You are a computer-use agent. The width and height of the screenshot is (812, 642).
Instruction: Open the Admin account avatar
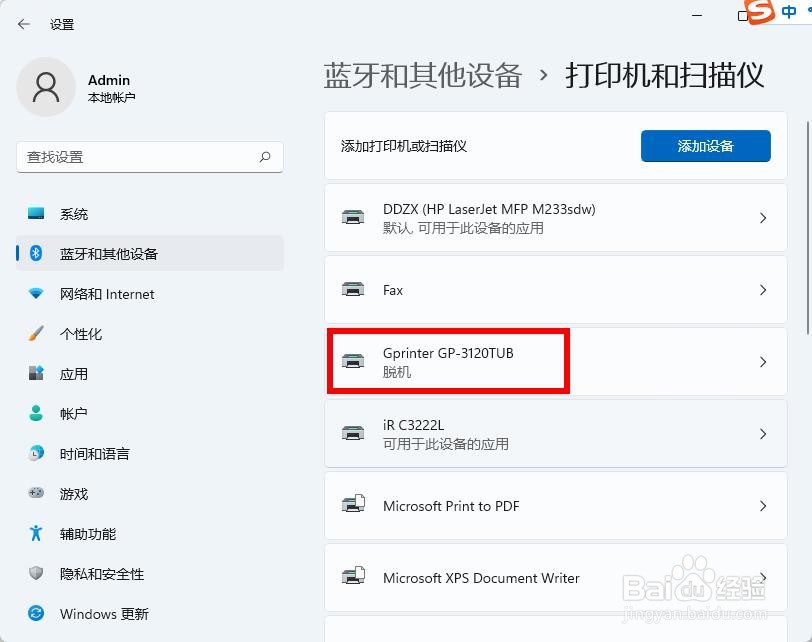point(46,87)
